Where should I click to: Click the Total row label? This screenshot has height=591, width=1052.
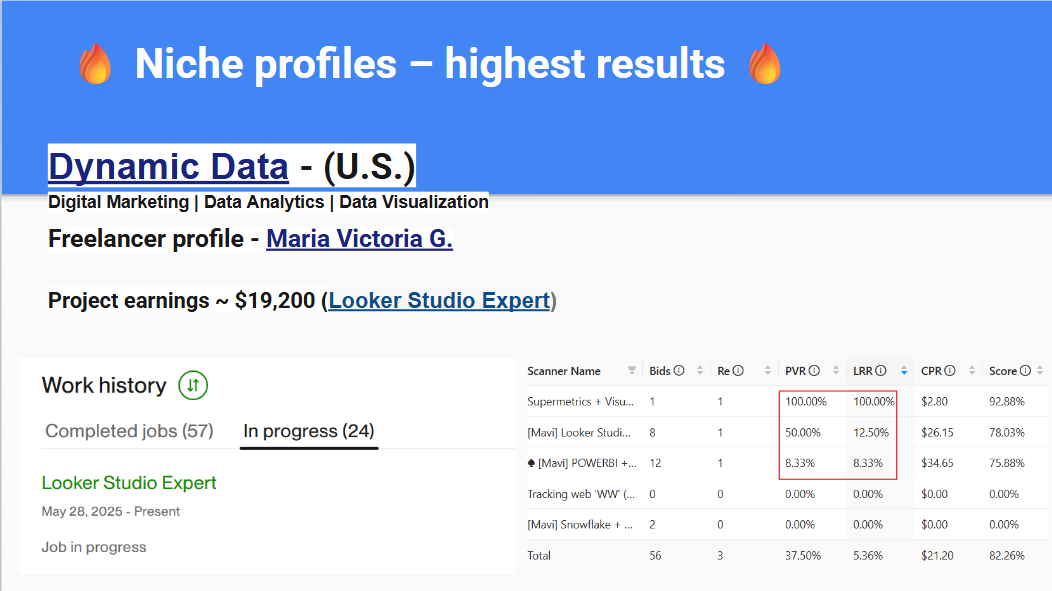(539, 555)
